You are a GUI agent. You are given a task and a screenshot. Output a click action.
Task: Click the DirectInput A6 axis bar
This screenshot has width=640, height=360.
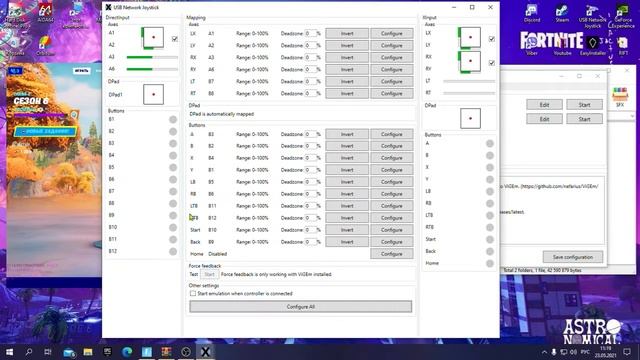click(152, 69)
